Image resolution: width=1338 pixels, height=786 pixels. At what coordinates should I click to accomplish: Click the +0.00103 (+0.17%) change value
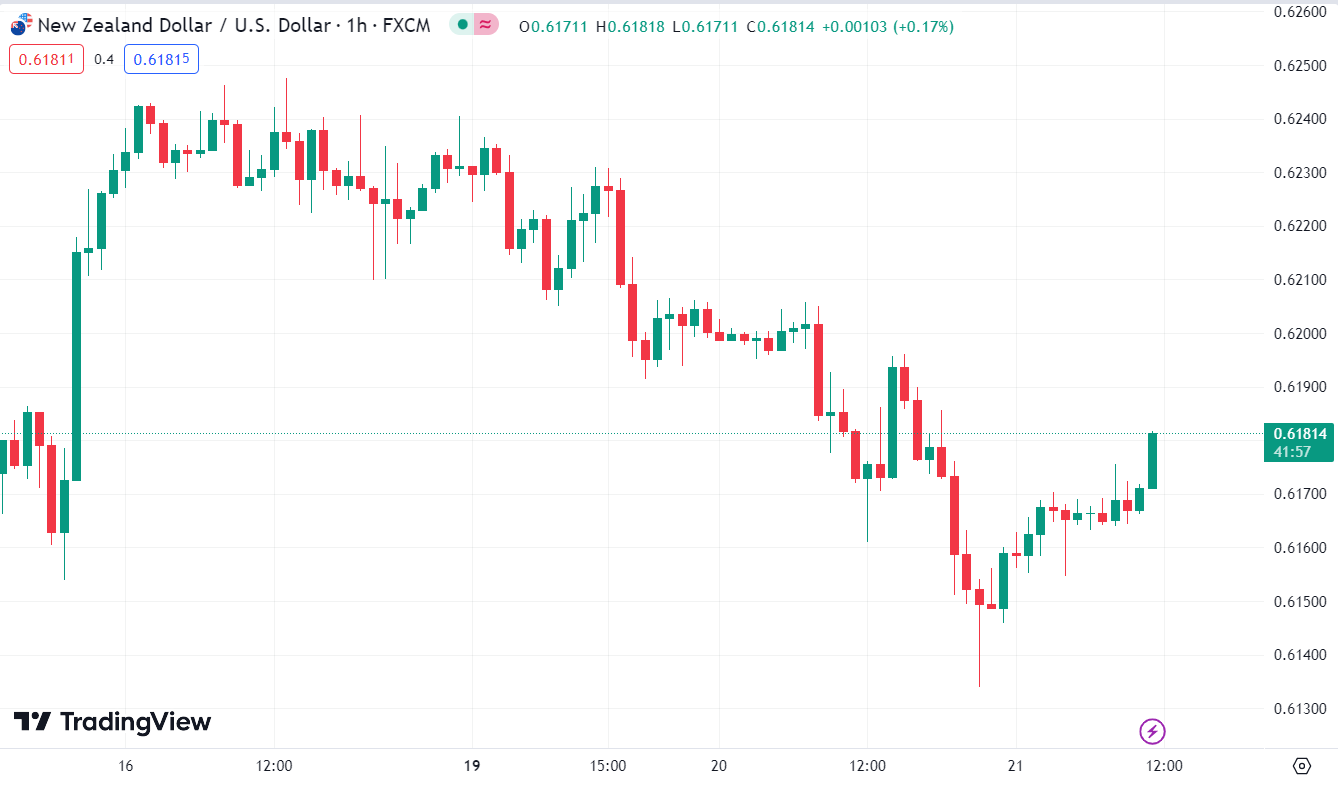pos(887,26)
